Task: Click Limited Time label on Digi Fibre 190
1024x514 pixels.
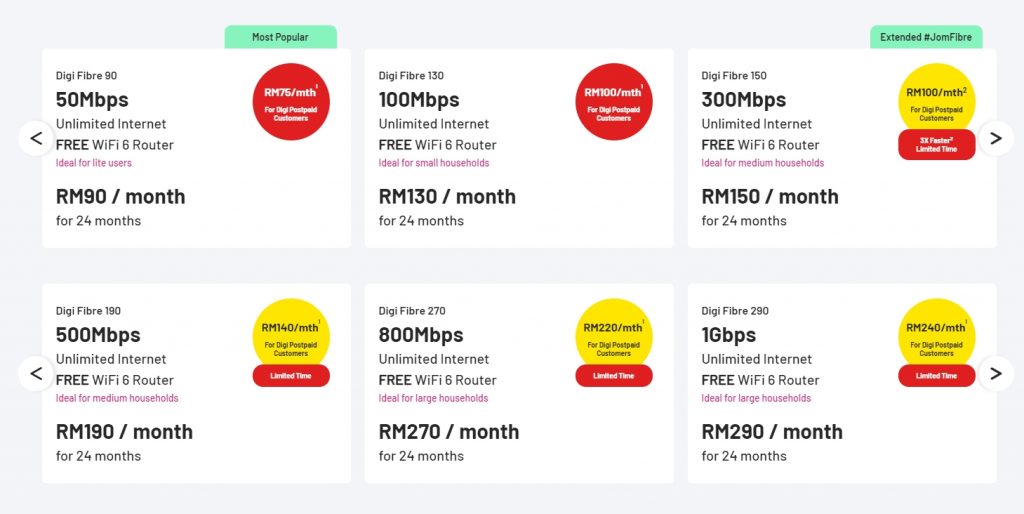Action: coord(291,376)
